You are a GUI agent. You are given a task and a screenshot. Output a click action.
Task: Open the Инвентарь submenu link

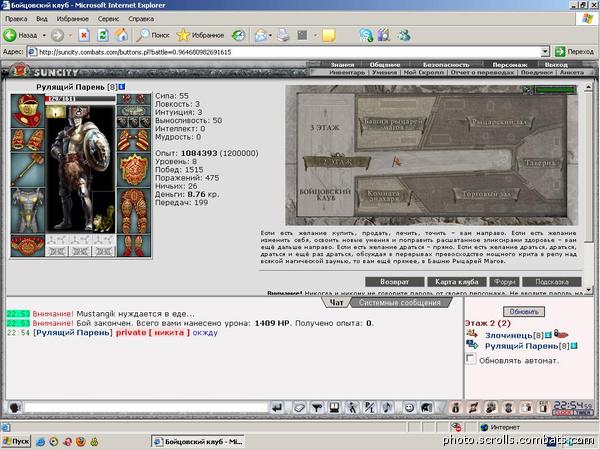point(347,72)
